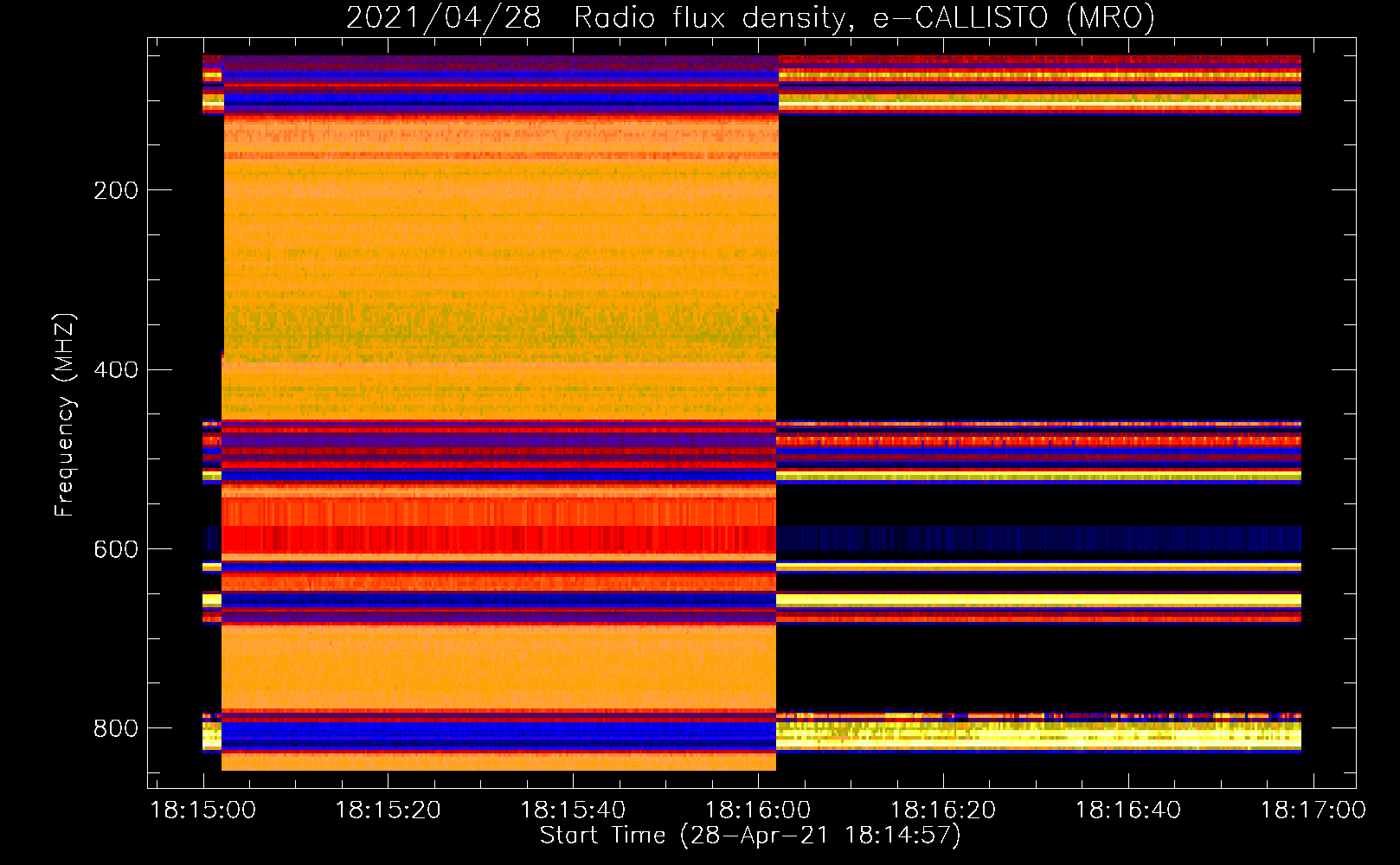Image resolution: width=1400 pixels, height=865 pixels.
Task: Click the 18:15:40 time tick label
Action: (573, 811)
